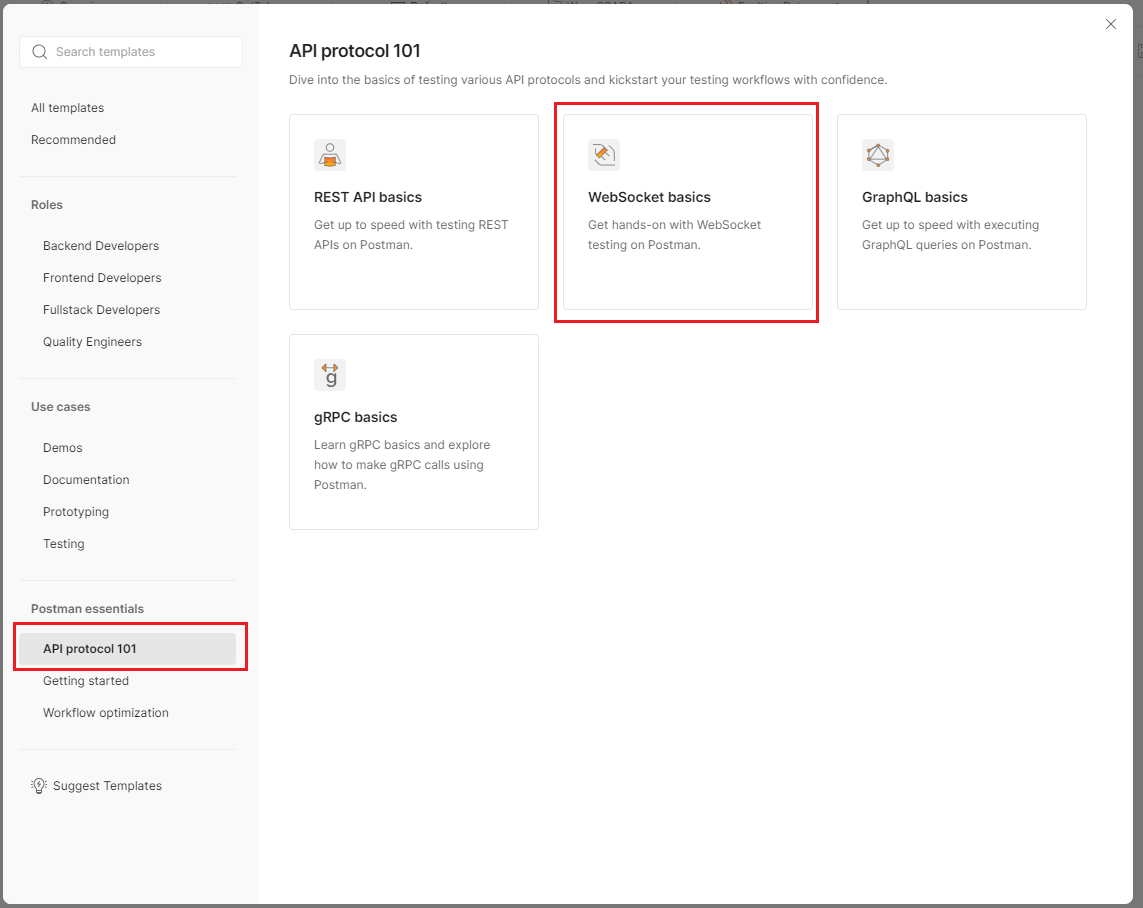
Task: Type in the Search templates field
Action: click(x=140, y=52)
